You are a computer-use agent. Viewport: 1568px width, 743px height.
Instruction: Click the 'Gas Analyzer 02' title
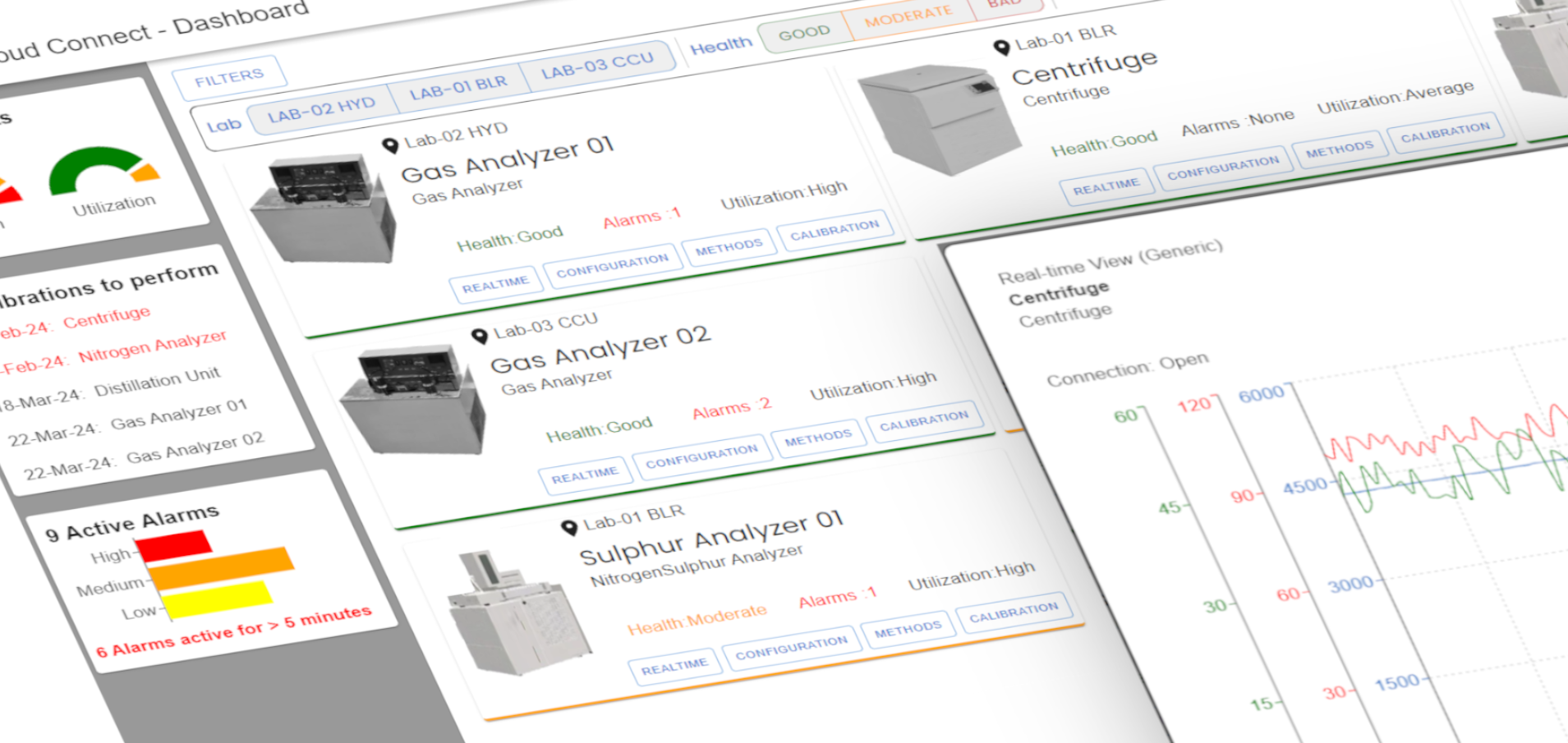click(600, 351)
